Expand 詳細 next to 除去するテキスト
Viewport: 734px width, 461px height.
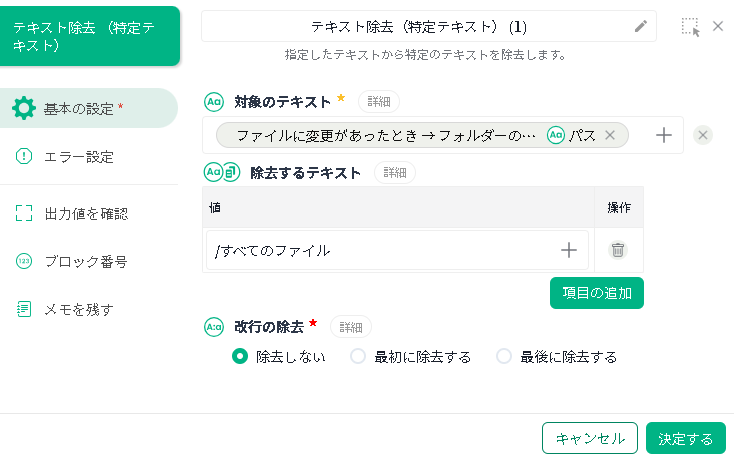[x=394, y=172]
